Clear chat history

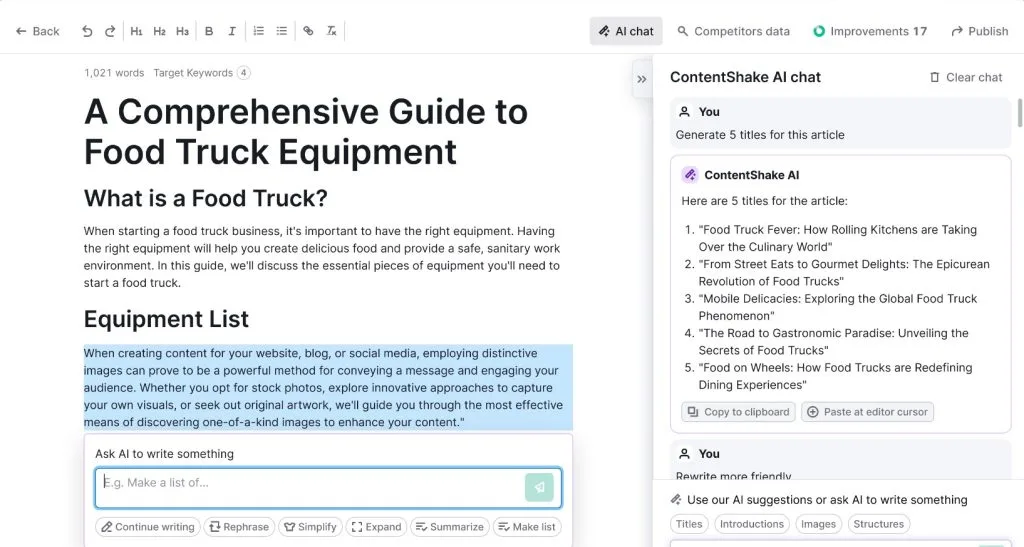(966, 77)
